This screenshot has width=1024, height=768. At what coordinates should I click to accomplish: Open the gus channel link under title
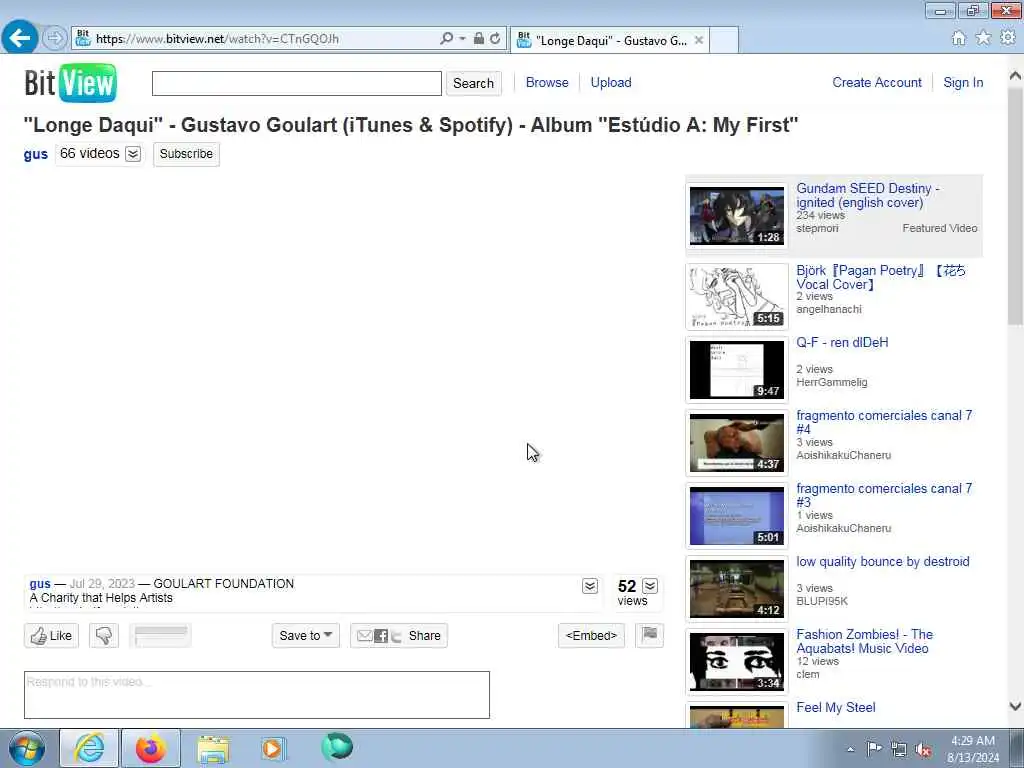tap(36, 154)
